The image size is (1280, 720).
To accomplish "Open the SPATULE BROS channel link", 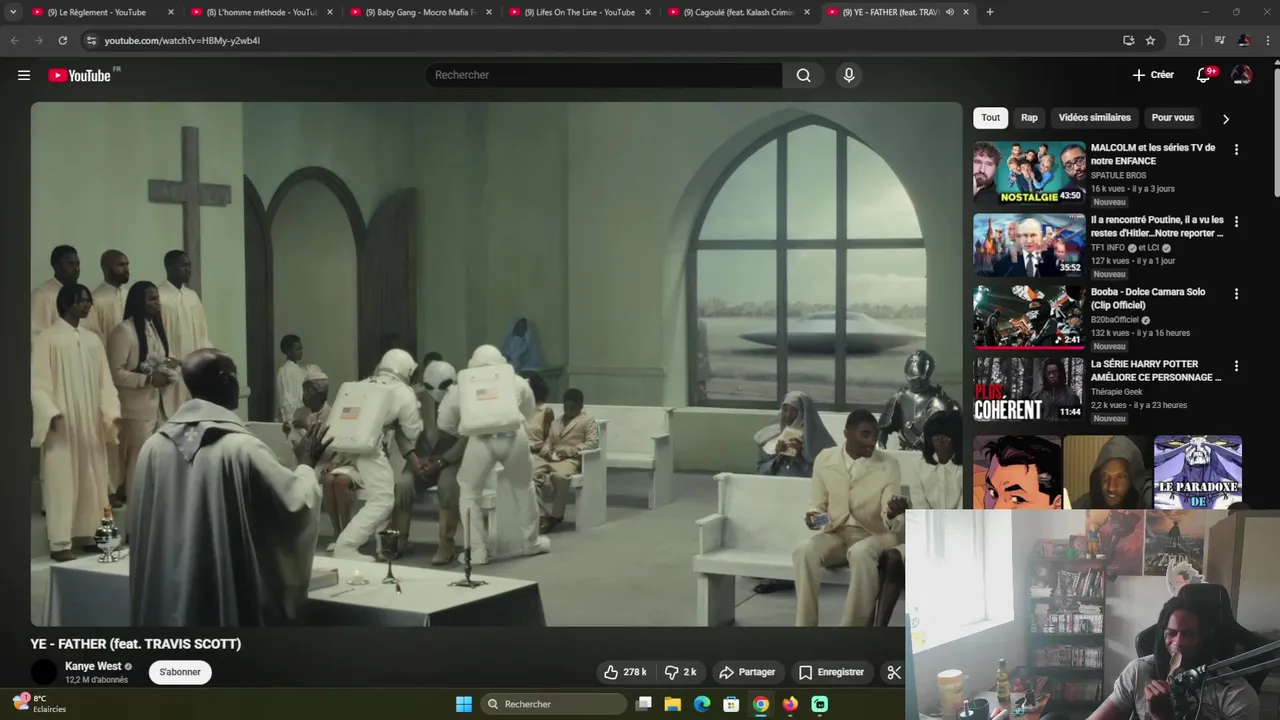I will 1118,175.
